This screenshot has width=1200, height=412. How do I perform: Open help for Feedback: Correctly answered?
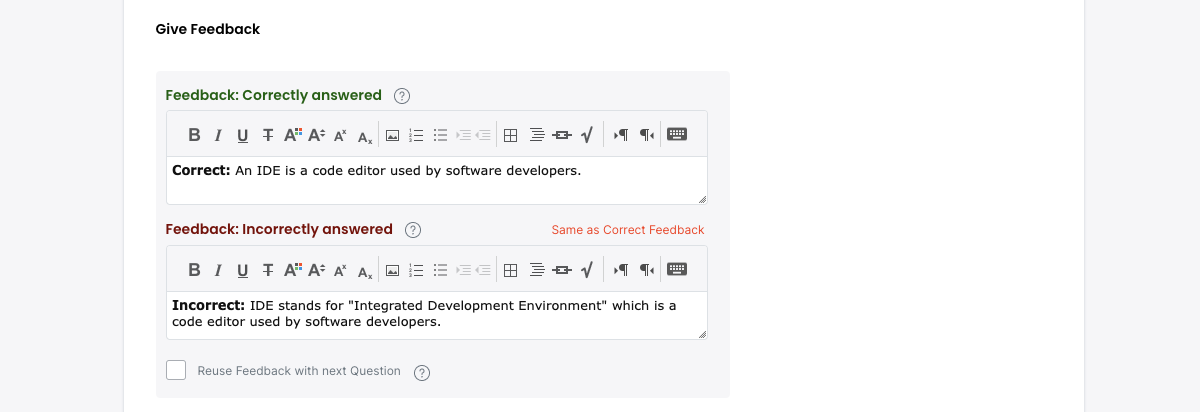point(402,96)
